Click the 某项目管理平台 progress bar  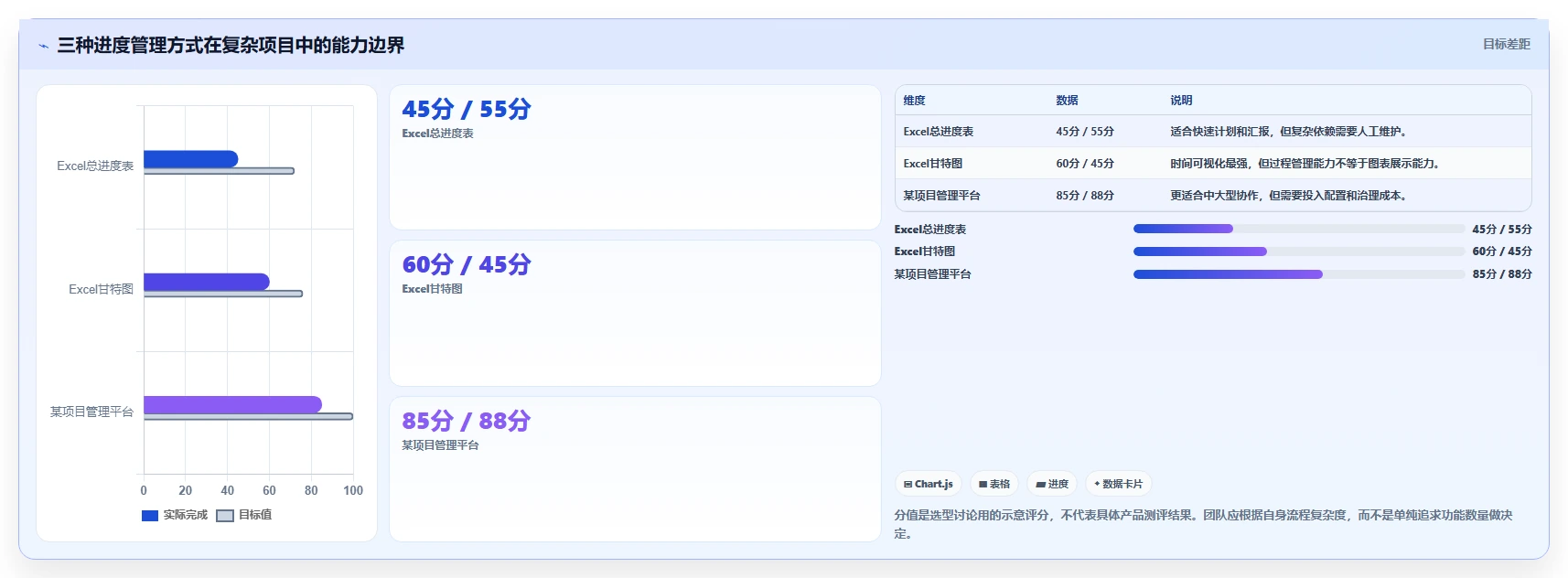click(x=1299, y=274)
